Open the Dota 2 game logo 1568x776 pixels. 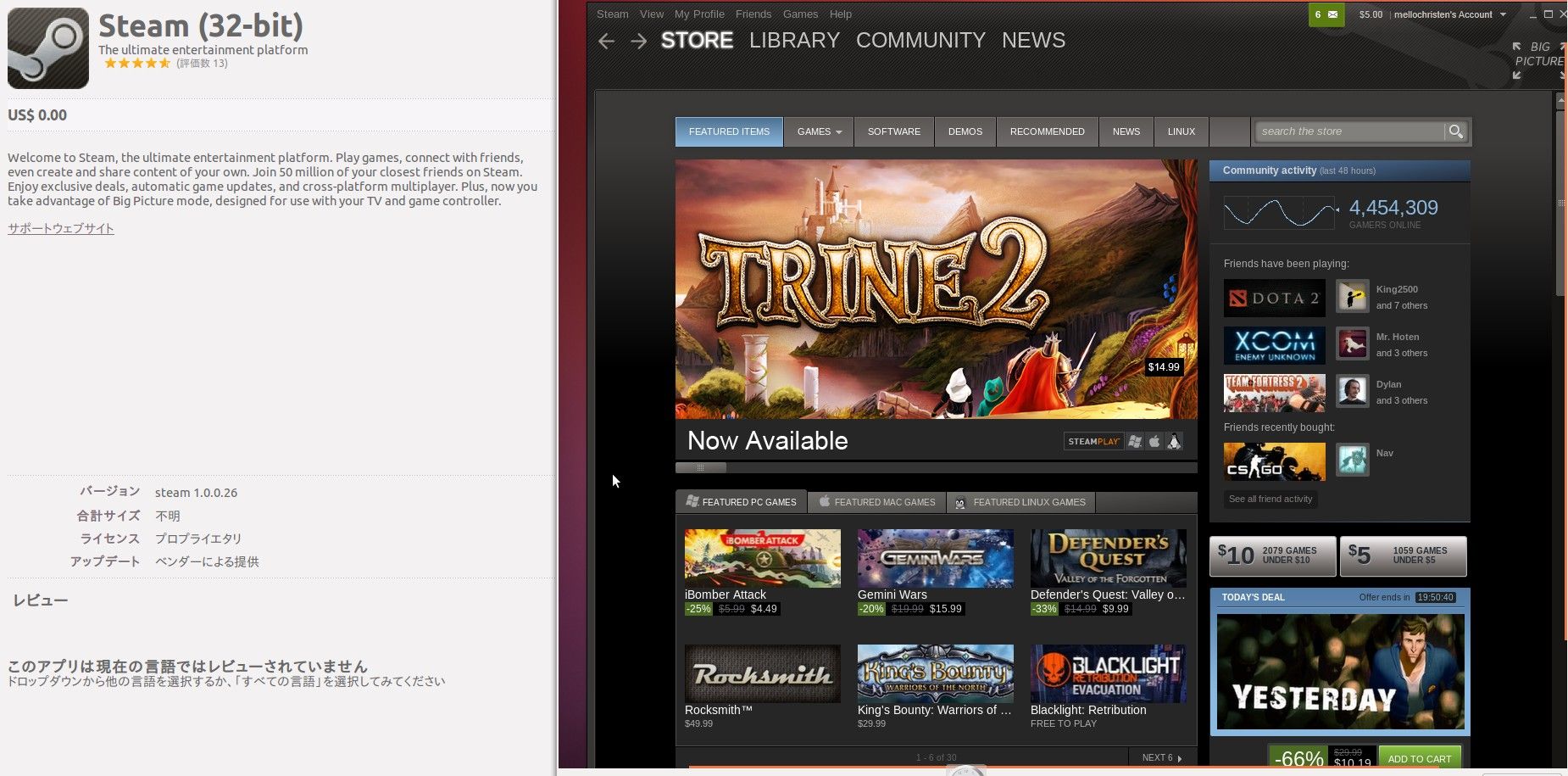(x=1275, y=298)
